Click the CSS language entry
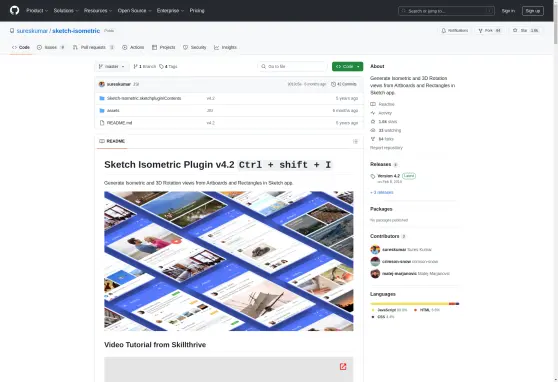The width and height of the screenshot is (558, 382). point(383,317)
